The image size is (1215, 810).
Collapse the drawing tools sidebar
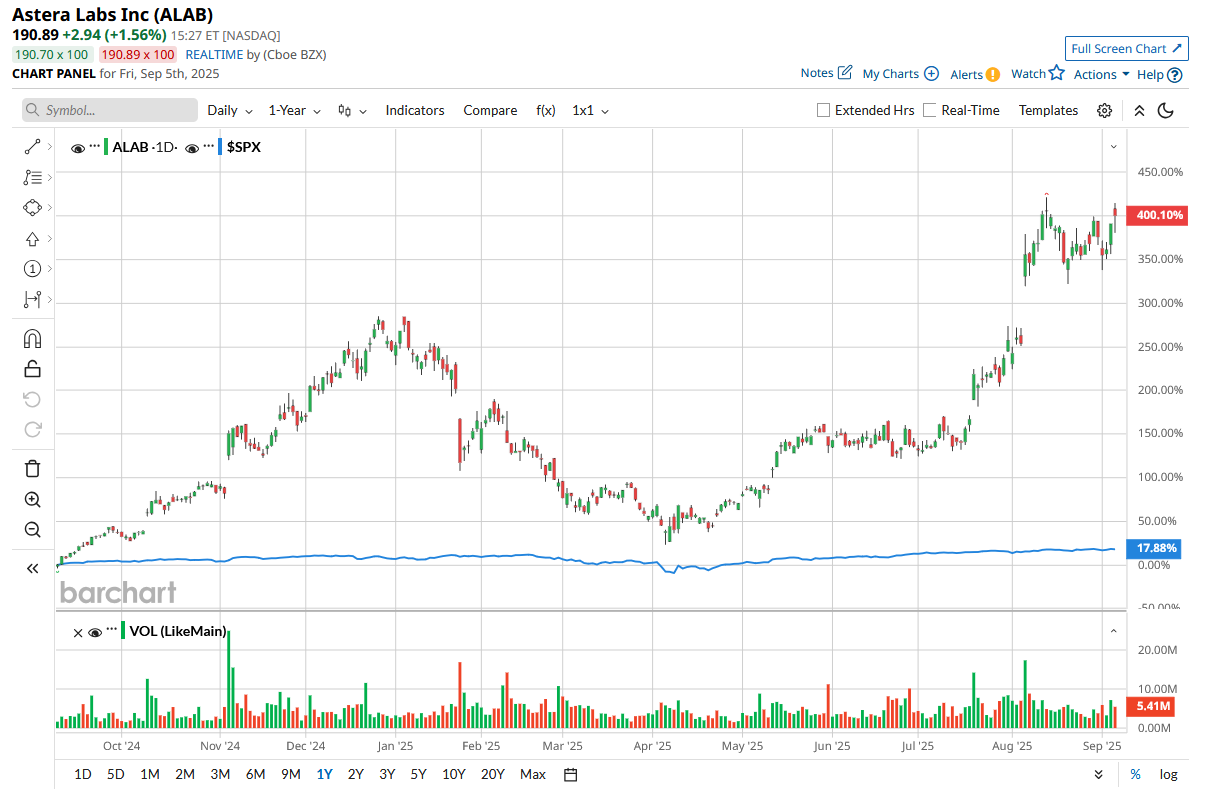[32, 568]
